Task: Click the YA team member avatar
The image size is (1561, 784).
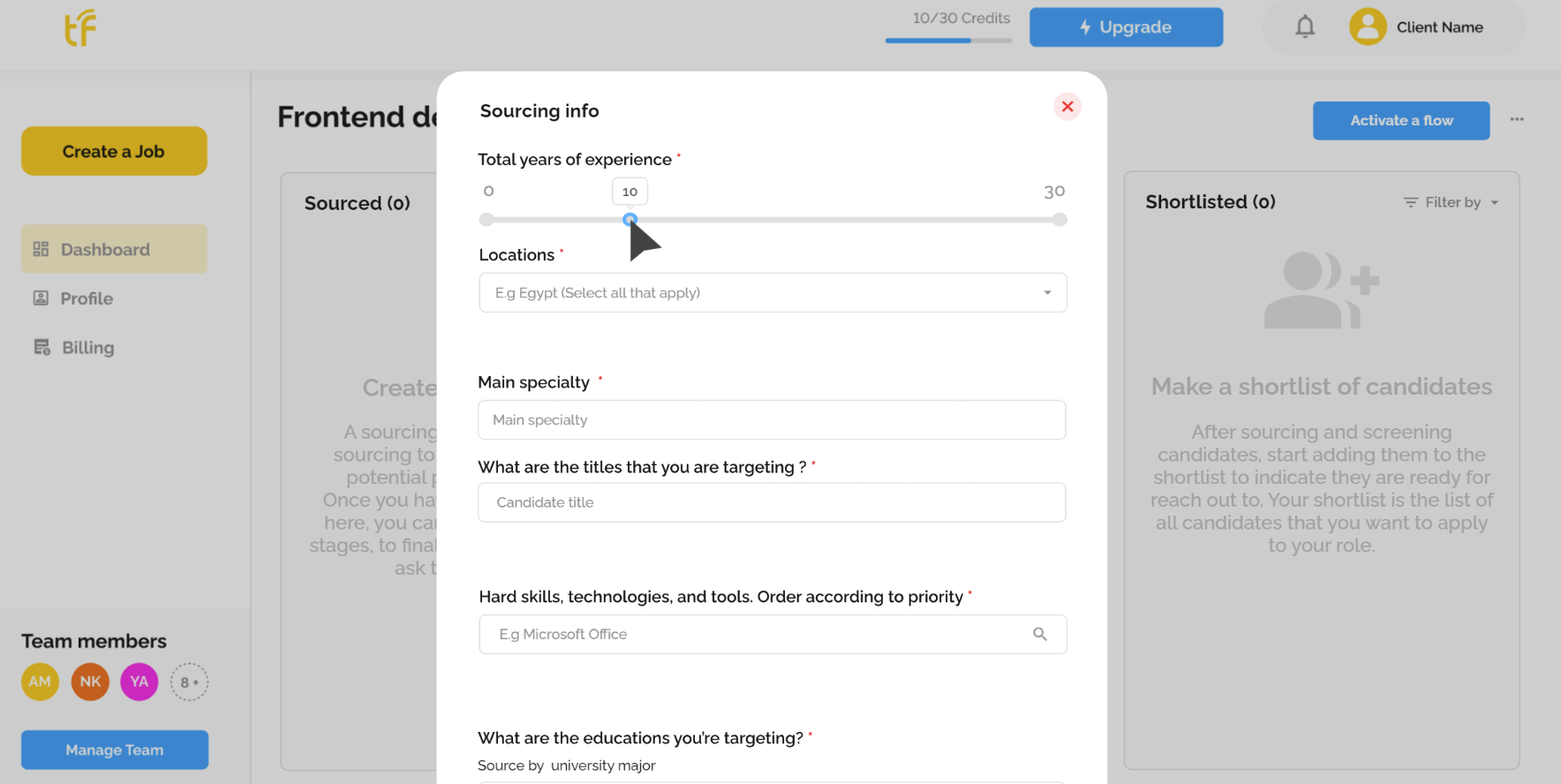Action: tap(140, 682)
